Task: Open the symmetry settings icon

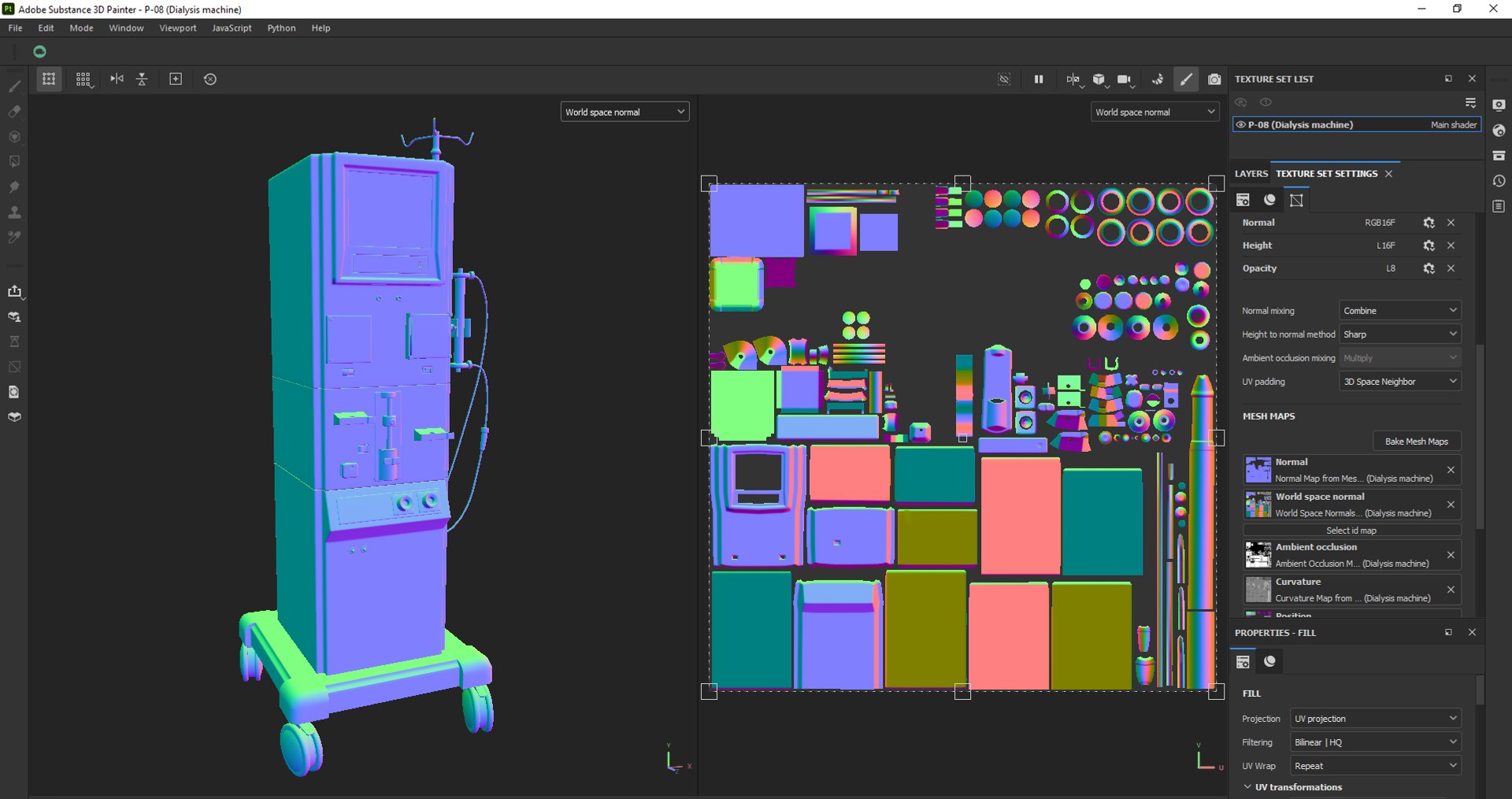Action: pos(1073,79)
